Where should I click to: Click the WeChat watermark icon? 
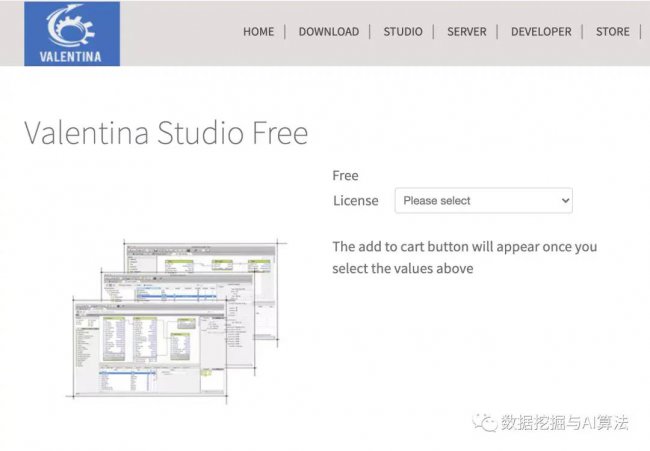(x=485, y=422)
